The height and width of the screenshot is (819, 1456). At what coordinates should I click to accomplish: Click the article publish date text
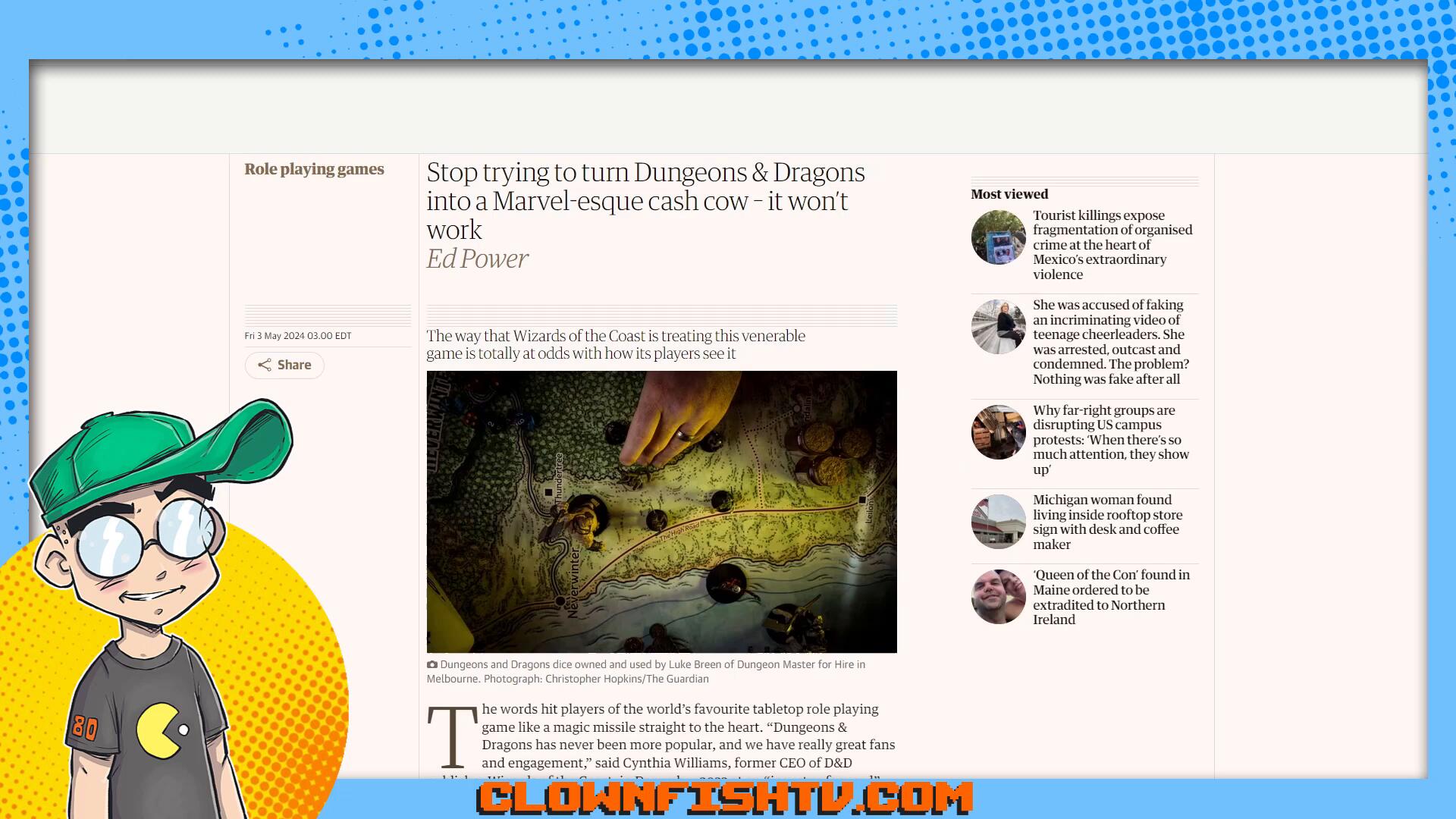pyautogui.click(x=297, y=336)
